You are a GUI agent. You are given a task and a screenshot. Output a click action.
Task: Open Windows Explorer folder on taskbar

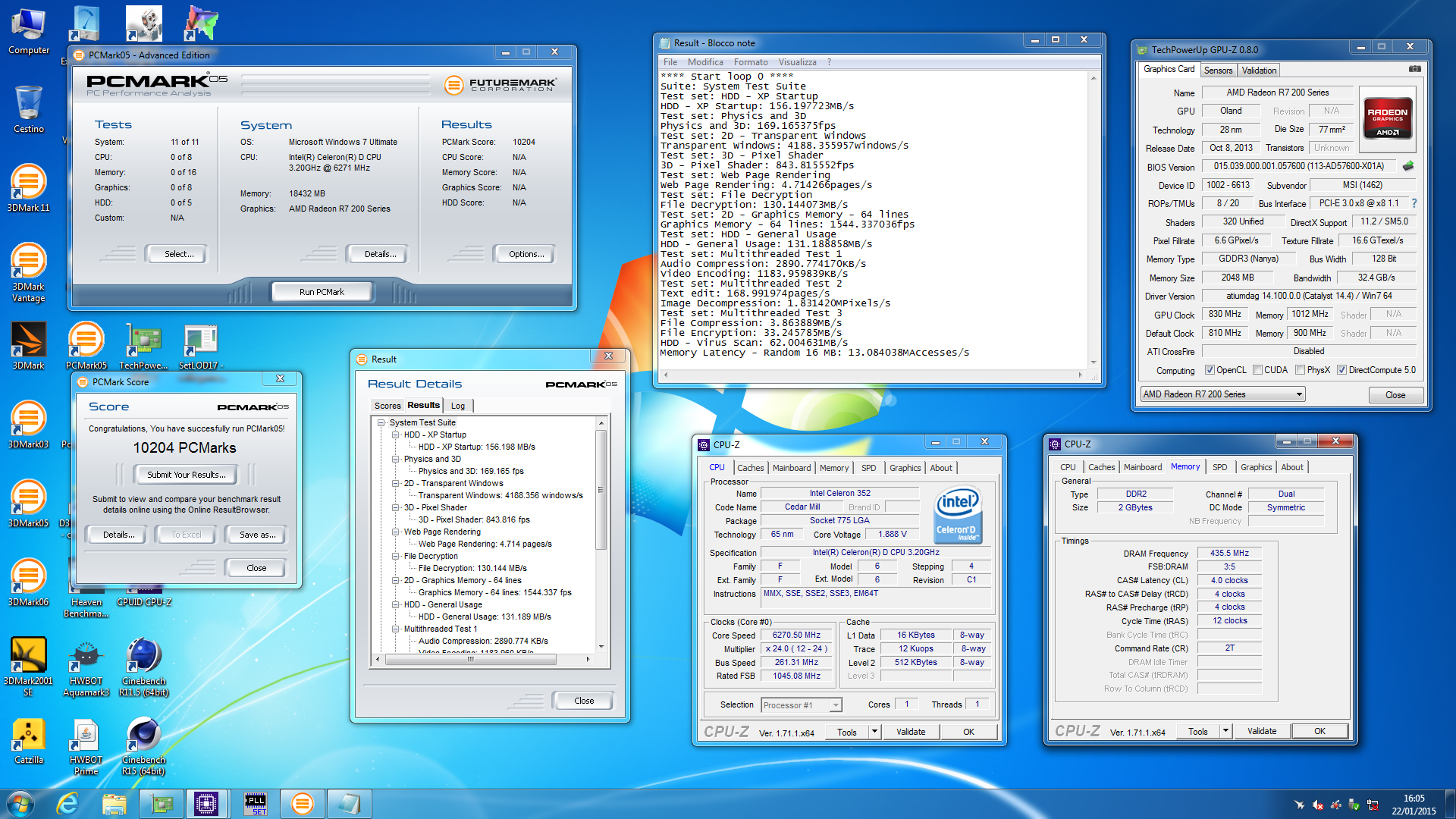[115, 803]
